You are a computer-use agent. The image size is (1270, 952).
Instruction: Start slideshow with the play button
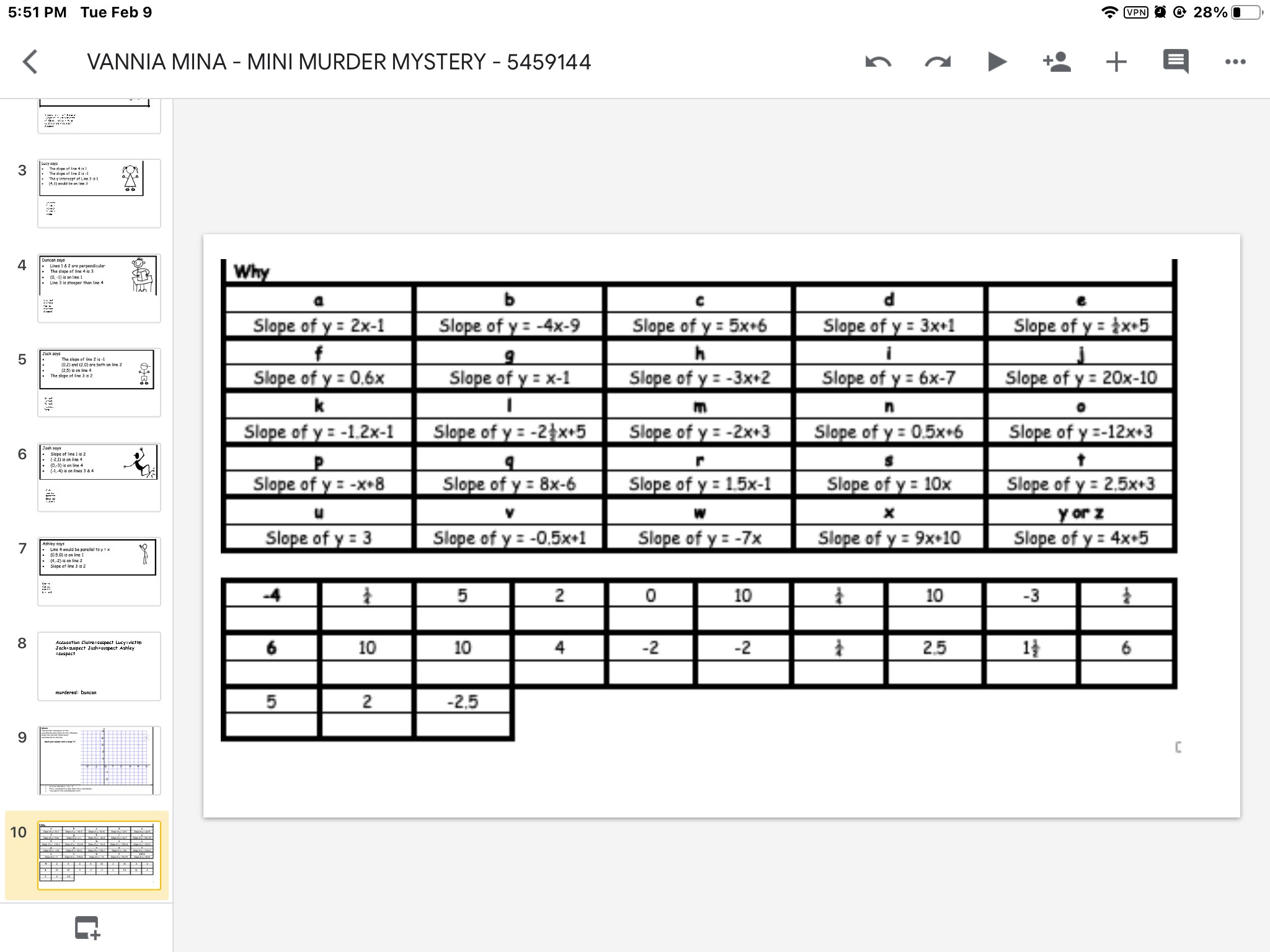coord(997,62)
